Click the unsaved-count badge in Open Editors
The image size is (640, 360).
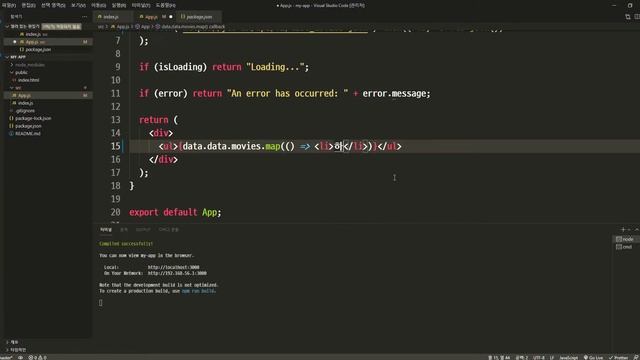[x=62, y=27]
